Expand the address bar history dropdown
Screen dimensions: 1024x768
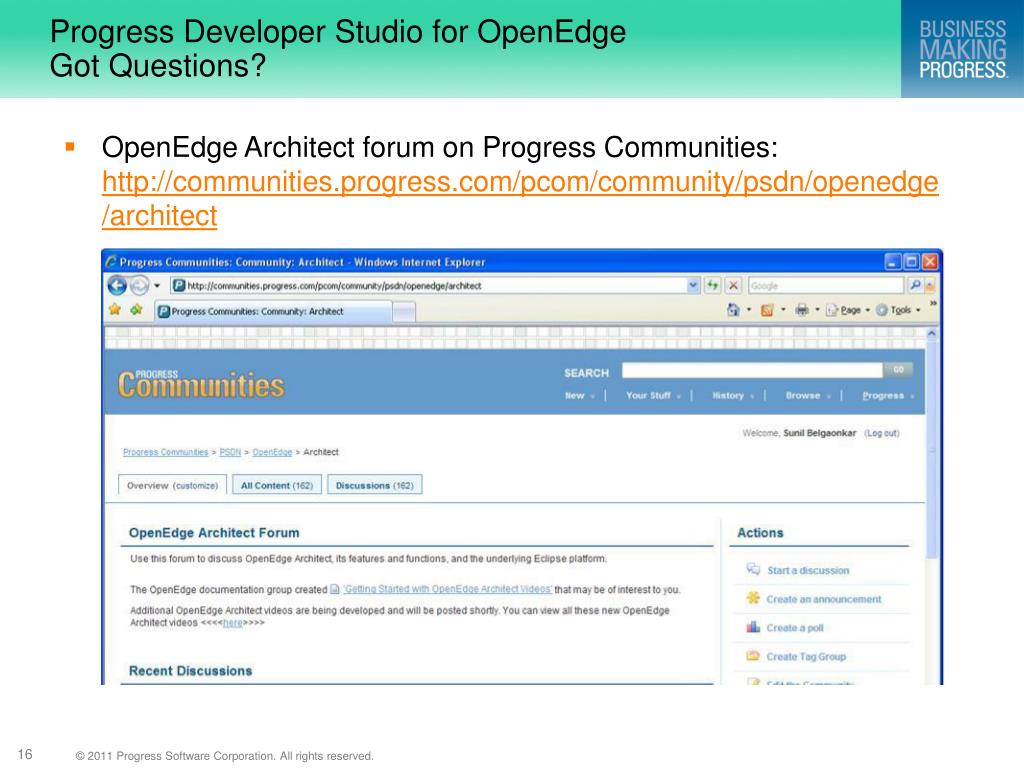(693, 285)
